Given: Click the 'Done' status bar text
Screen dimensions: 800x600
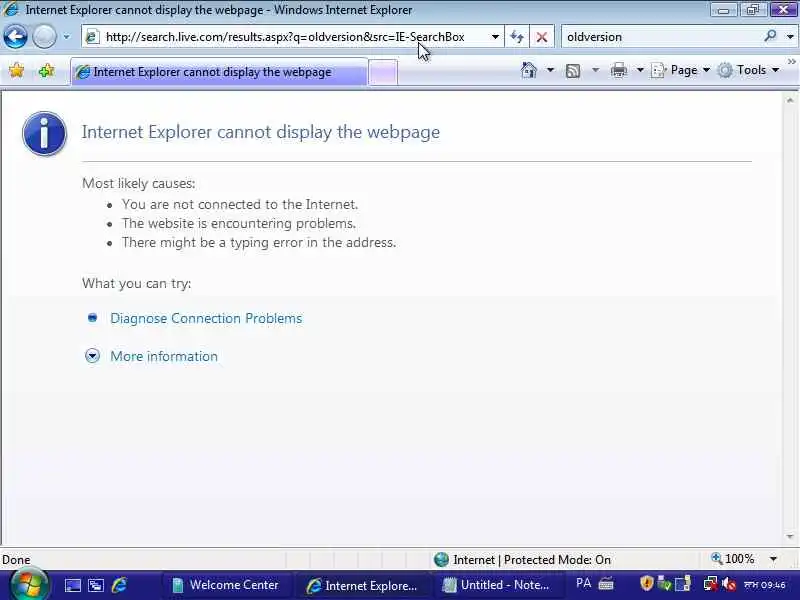Looking at the screenshot, I should (16, 560).
